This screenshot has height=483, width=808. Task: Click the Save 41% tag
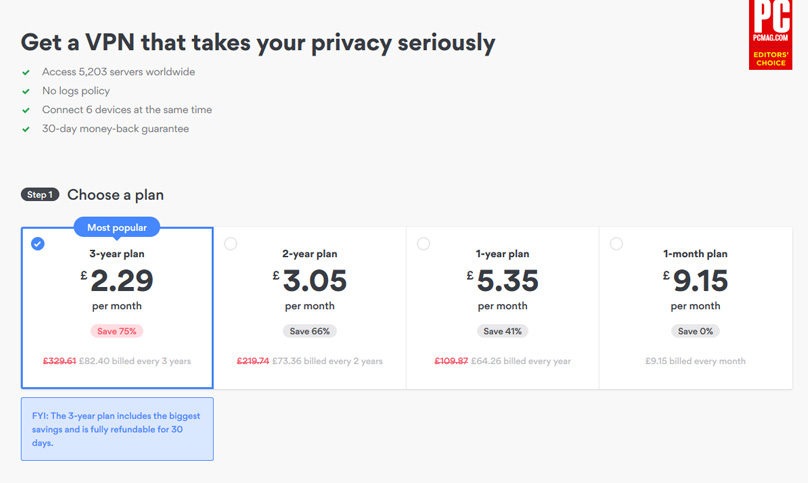click(x=502, y=331)
